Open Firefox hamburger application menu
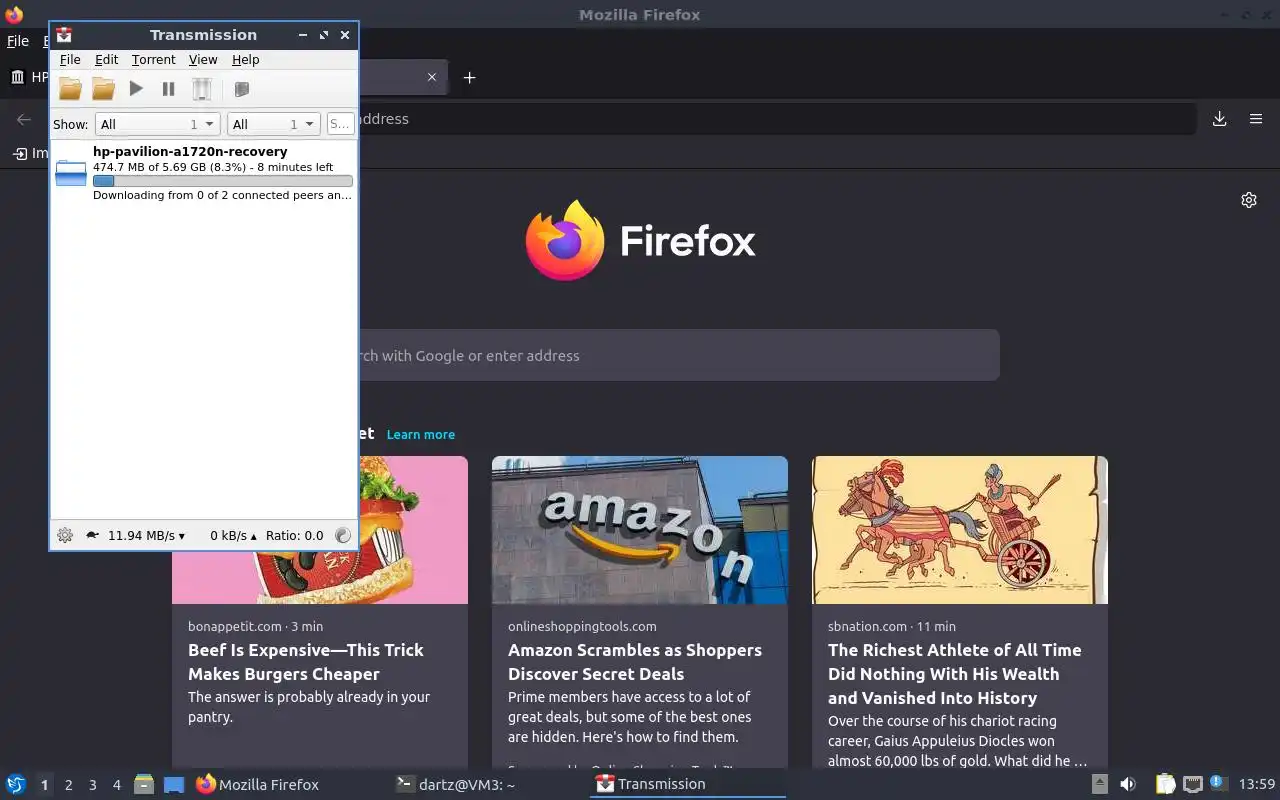1280x800 pixels. click(x=1256, y=119)
